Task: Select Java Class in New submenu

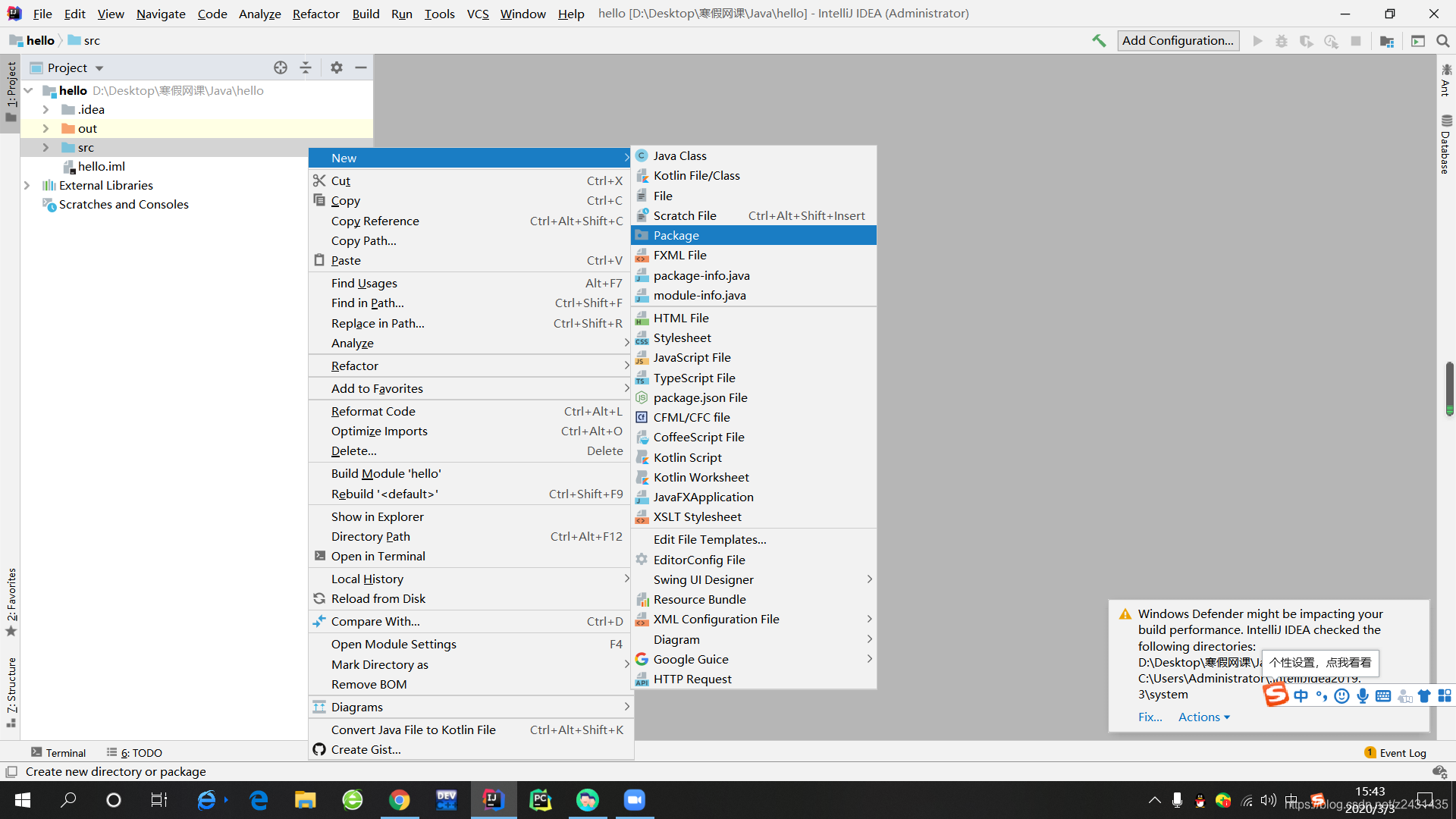Action: (x=754, y=155)
